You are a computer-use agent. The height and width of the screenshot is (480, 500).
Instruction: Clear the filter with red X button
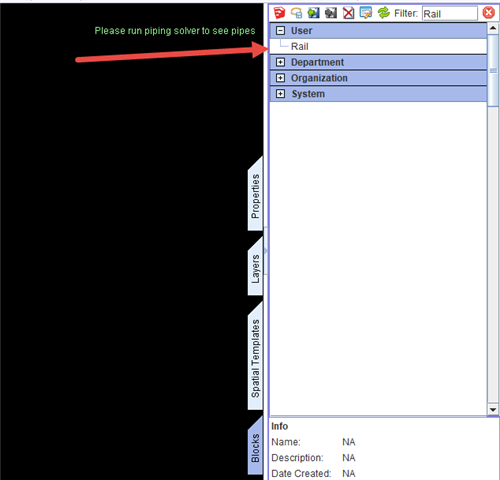pyautogui.click(x=488, y=13)
